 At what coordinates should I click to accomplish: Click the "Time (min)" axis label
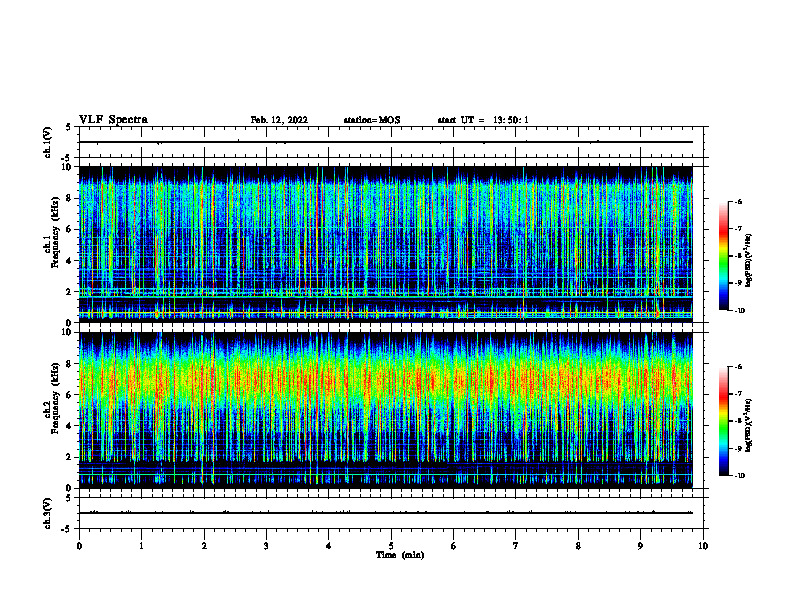tap(400, 555)
